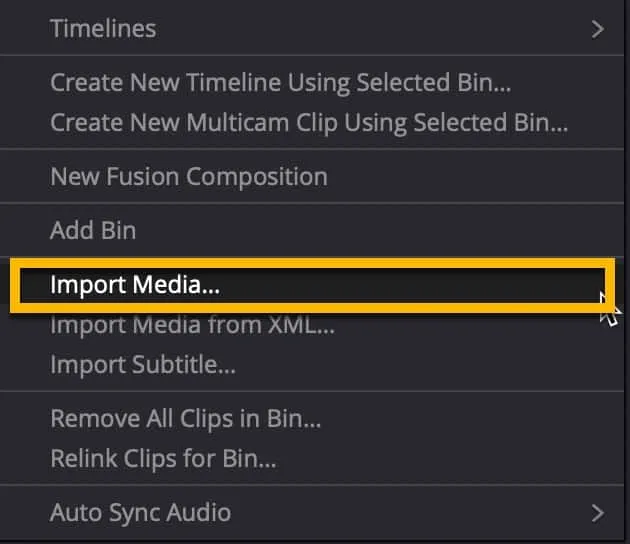The height and width of the screenshot is (544, 630).
Task: Select Relink Clips for Bin
Action: (163, 460)
